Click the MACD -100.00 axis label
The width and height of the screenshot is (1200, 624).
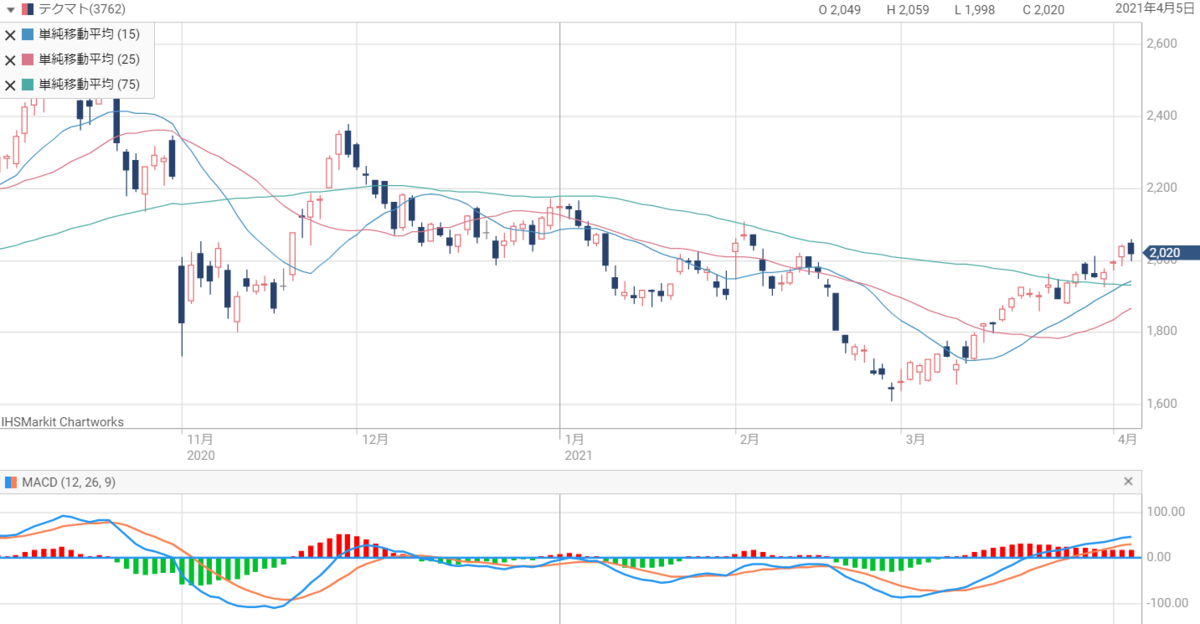click(1165, 603)
